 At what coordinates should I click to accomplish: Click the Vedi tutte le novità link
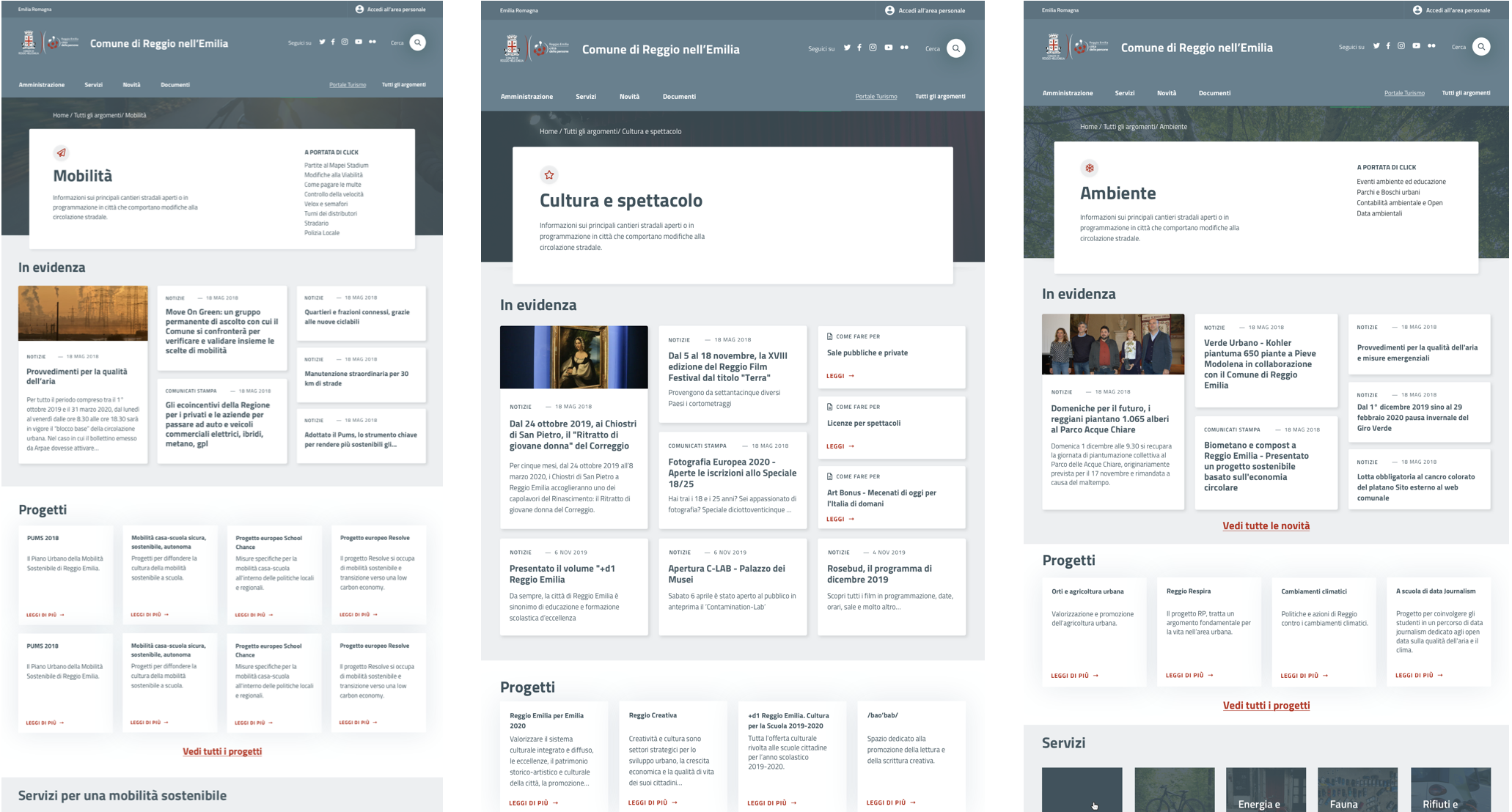click(1266, 525)
